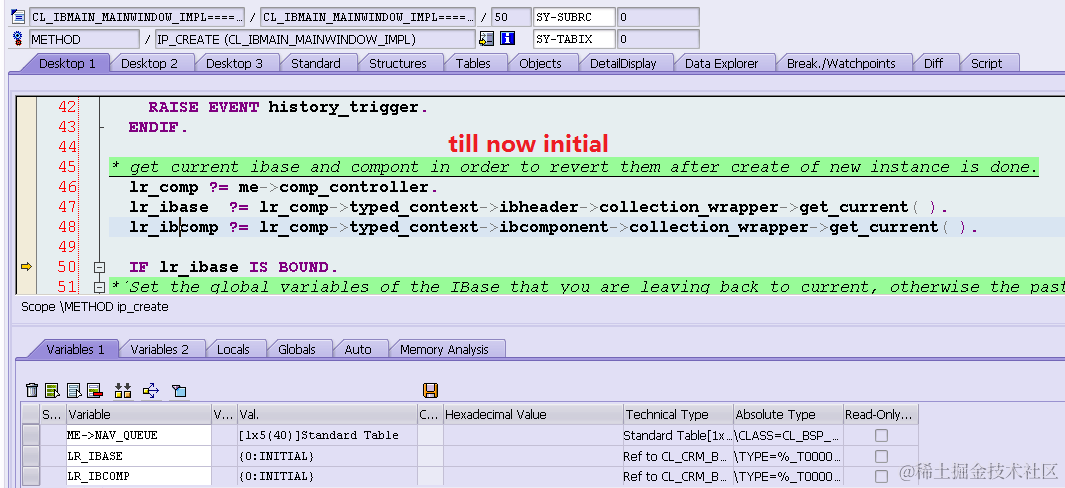Open the Structures tab
Screen dimensions: 1065x488
(397, 63)
